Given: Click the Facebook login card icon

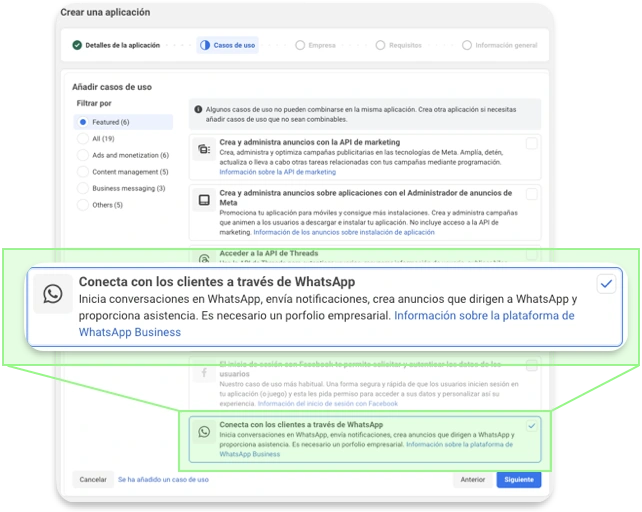Looking at the screenshot, I should click(x=204, y=373).
